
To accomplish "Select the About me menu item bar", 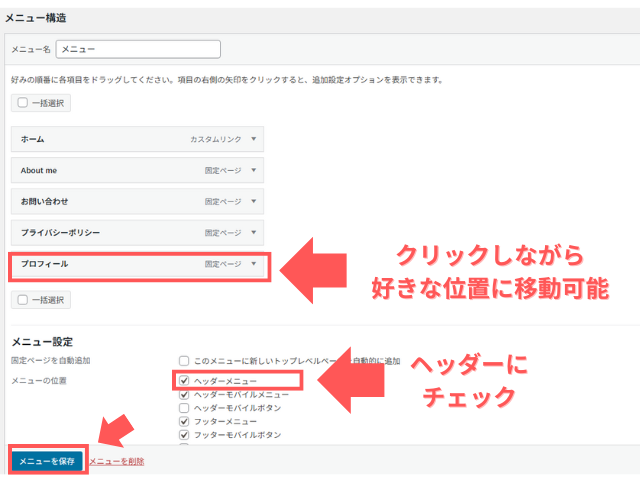I will pos(100,171).
